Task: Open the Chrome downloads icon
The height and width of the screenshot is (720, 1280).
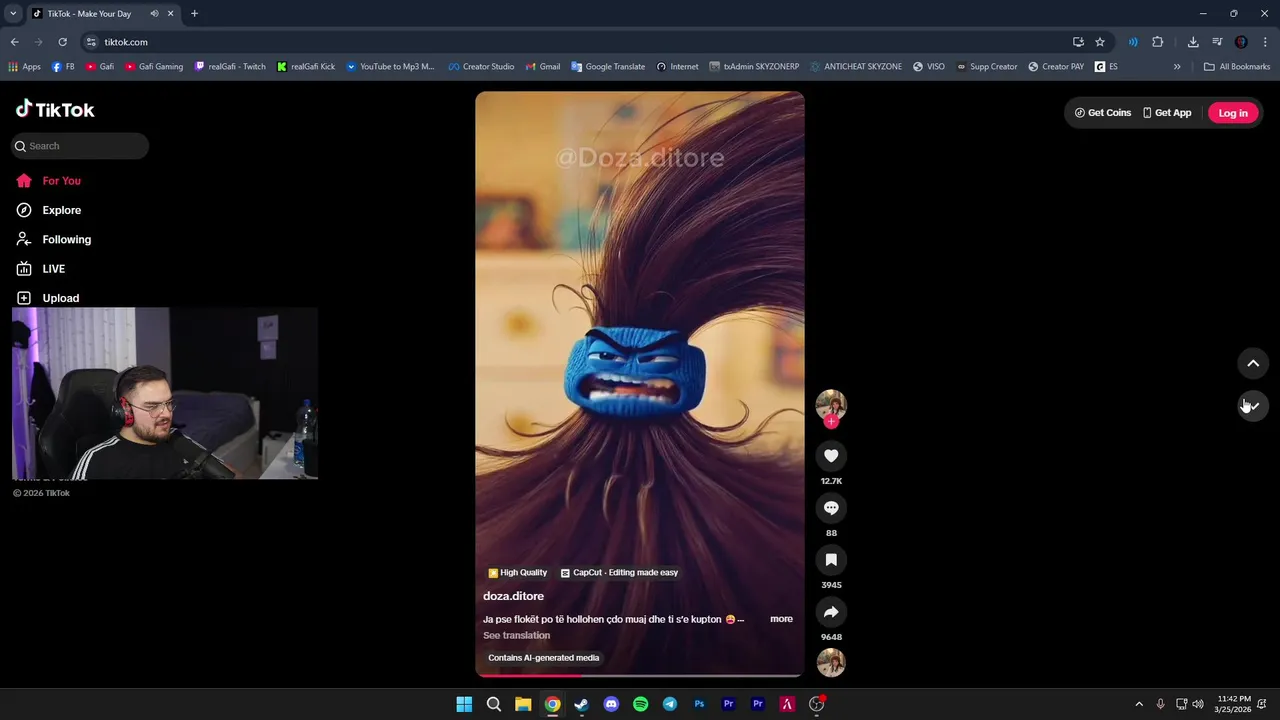Action: 1193,42
